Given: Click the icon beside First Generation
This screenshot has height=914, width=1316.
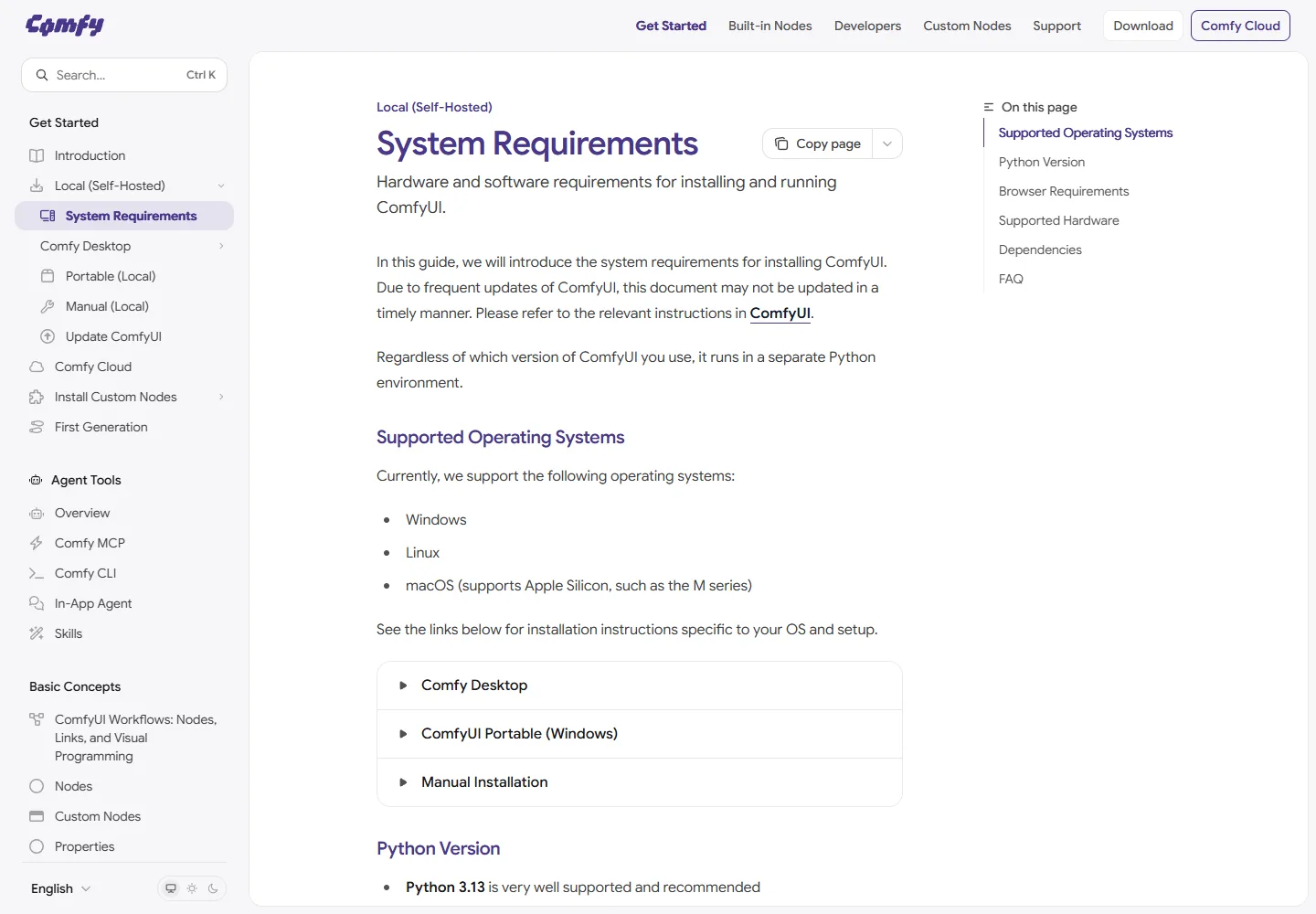Looking at the screenshot, I should pos(37,427).
